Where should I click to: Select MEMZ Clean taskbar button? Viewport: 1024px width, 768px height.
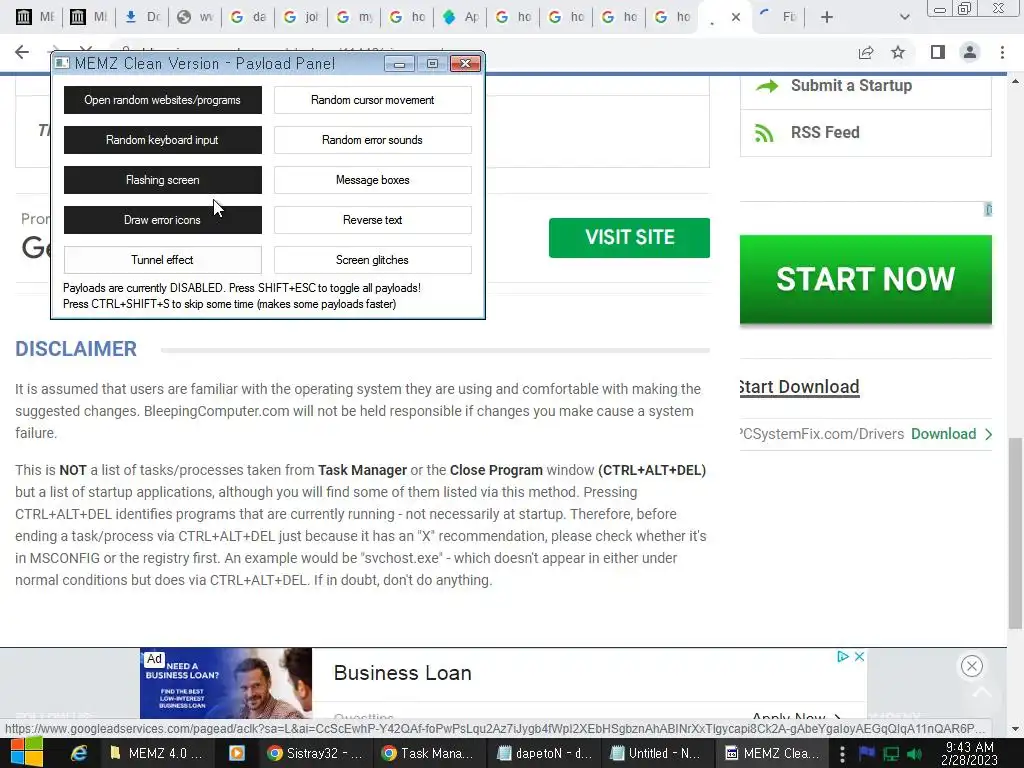(x=771, y=753)
